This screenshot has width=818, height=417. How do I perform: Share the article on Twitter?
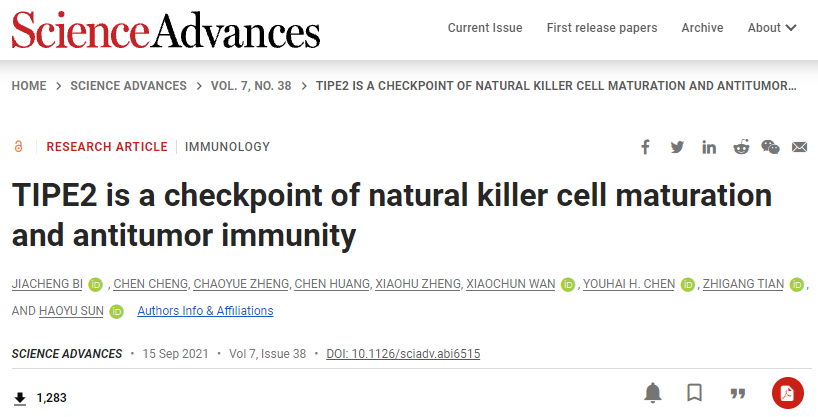coord(677,147)
